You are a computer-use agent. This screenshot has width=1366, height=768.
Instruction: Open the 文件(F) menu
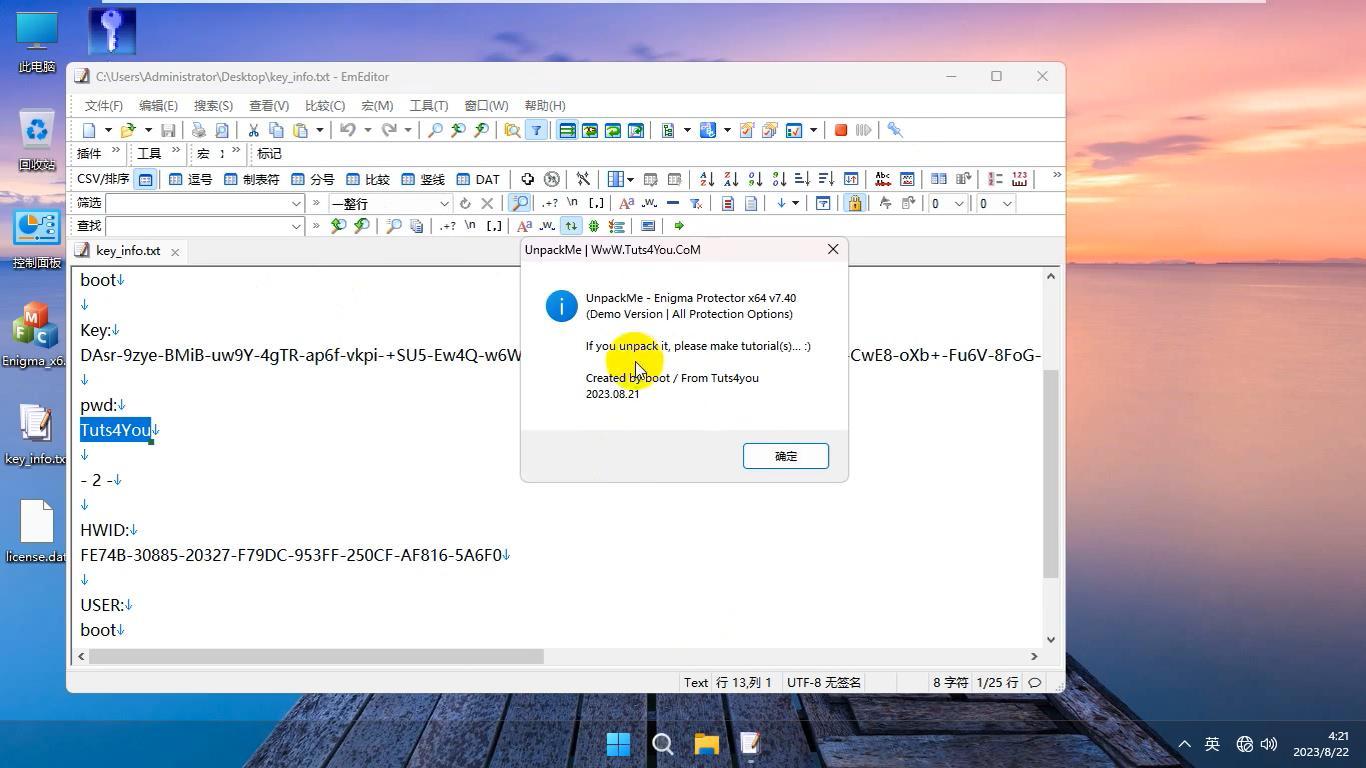coord(104,105)
